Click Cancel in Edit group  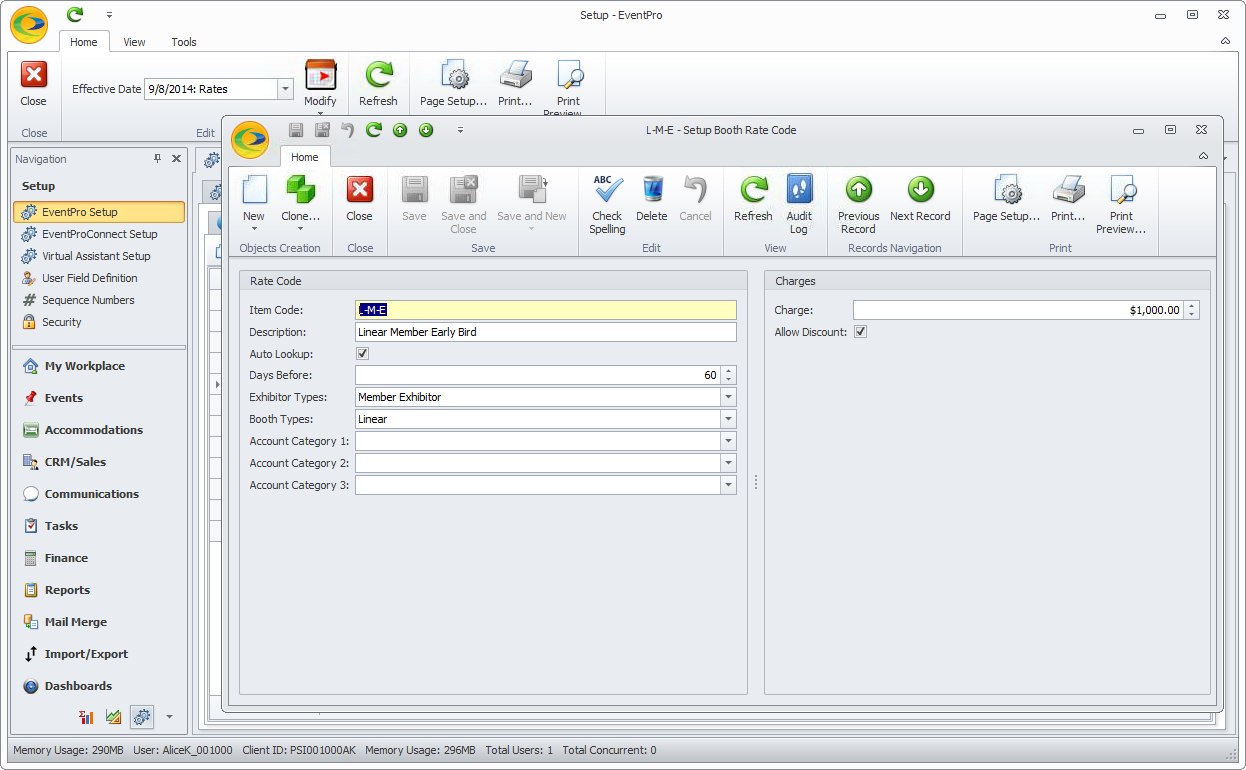click(695, 198)
